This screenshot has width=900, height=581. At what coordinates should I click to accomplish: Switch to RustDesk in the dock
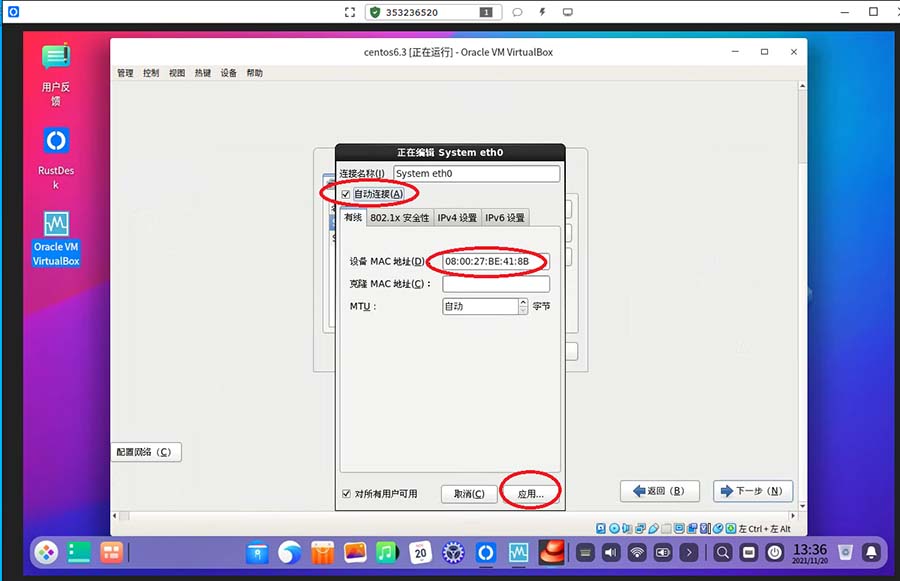[x=486, y=553]
